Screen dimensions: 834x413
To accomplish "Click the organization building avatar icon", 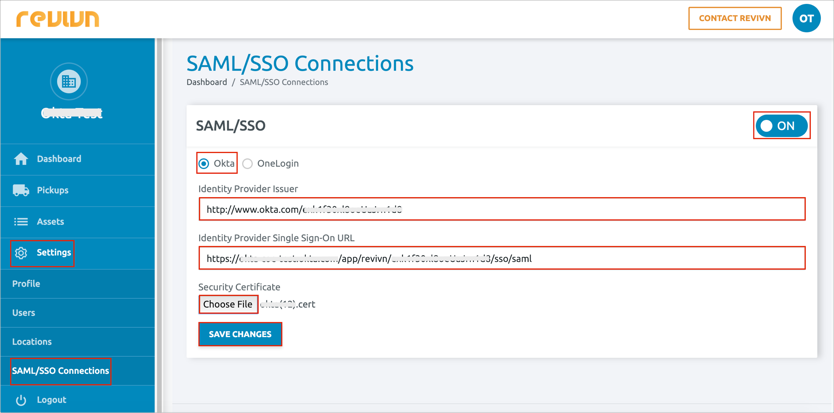I will tap(68, 82).
